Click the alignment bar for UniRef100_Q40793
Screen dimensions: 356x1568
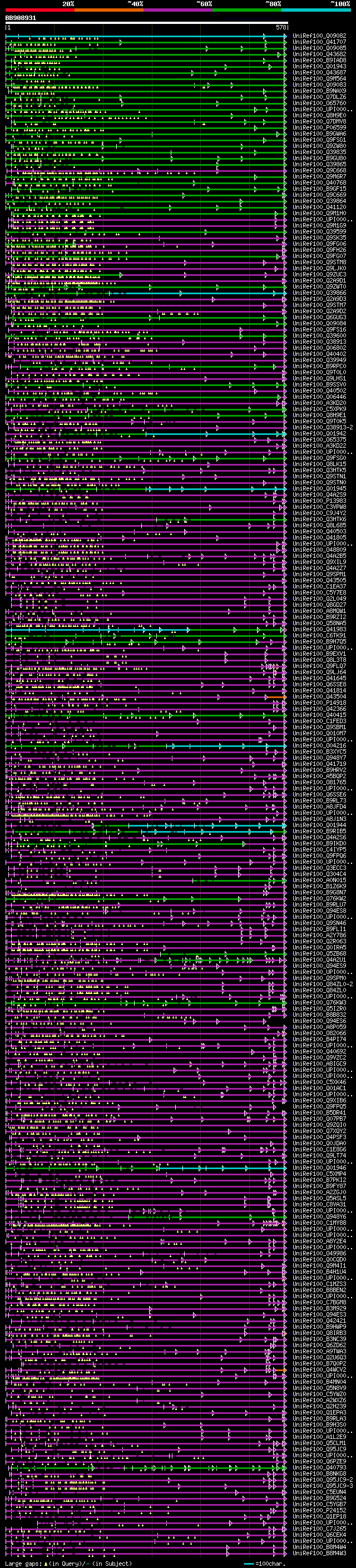146,1467
